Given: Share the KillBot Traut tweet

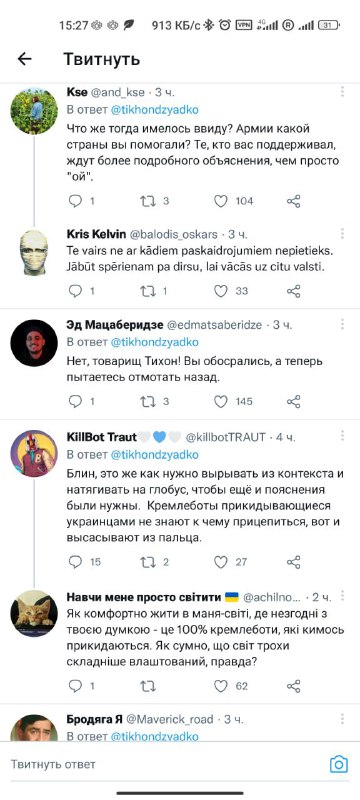Looking at the screenshot, I should pos(294,562).
